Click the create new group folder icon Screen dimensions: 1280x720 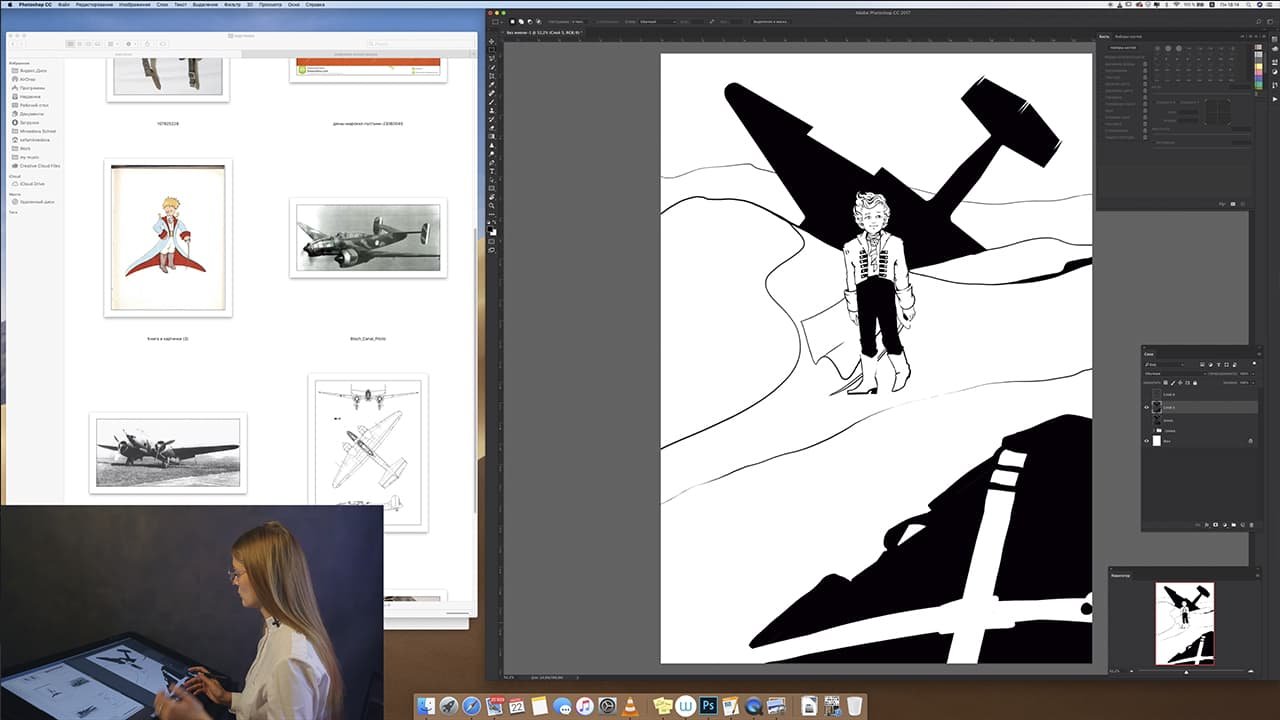pos(1232,524)
